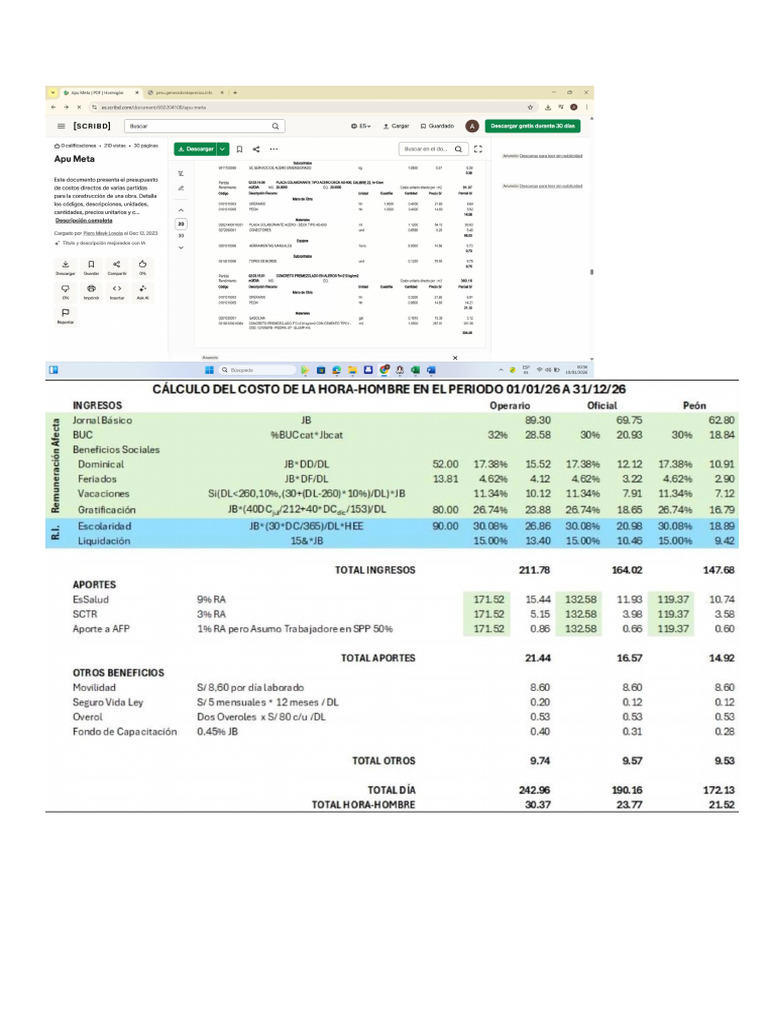768x1024 pixels.
Task: Click the share icon in the document toolbar
Action: [x=256, y=149]
